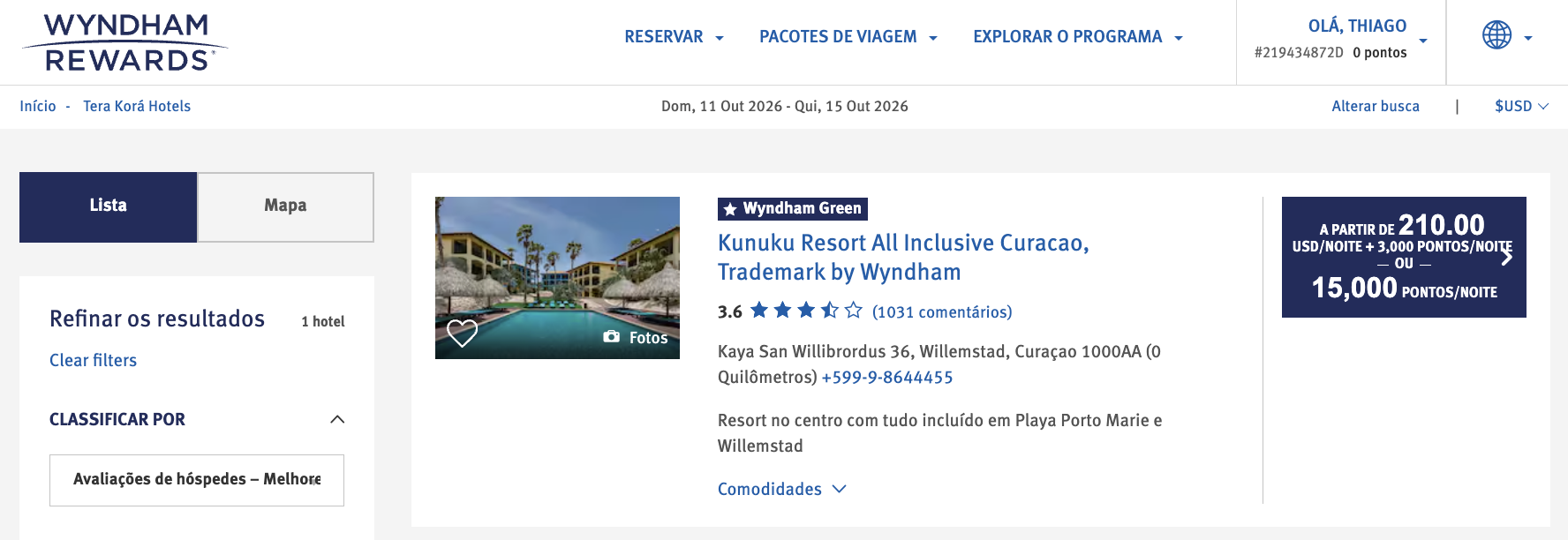The height and width of the screenshot is (540, 1568).
Task: Switch to the Mapa view
Action: tap(285, 206)
